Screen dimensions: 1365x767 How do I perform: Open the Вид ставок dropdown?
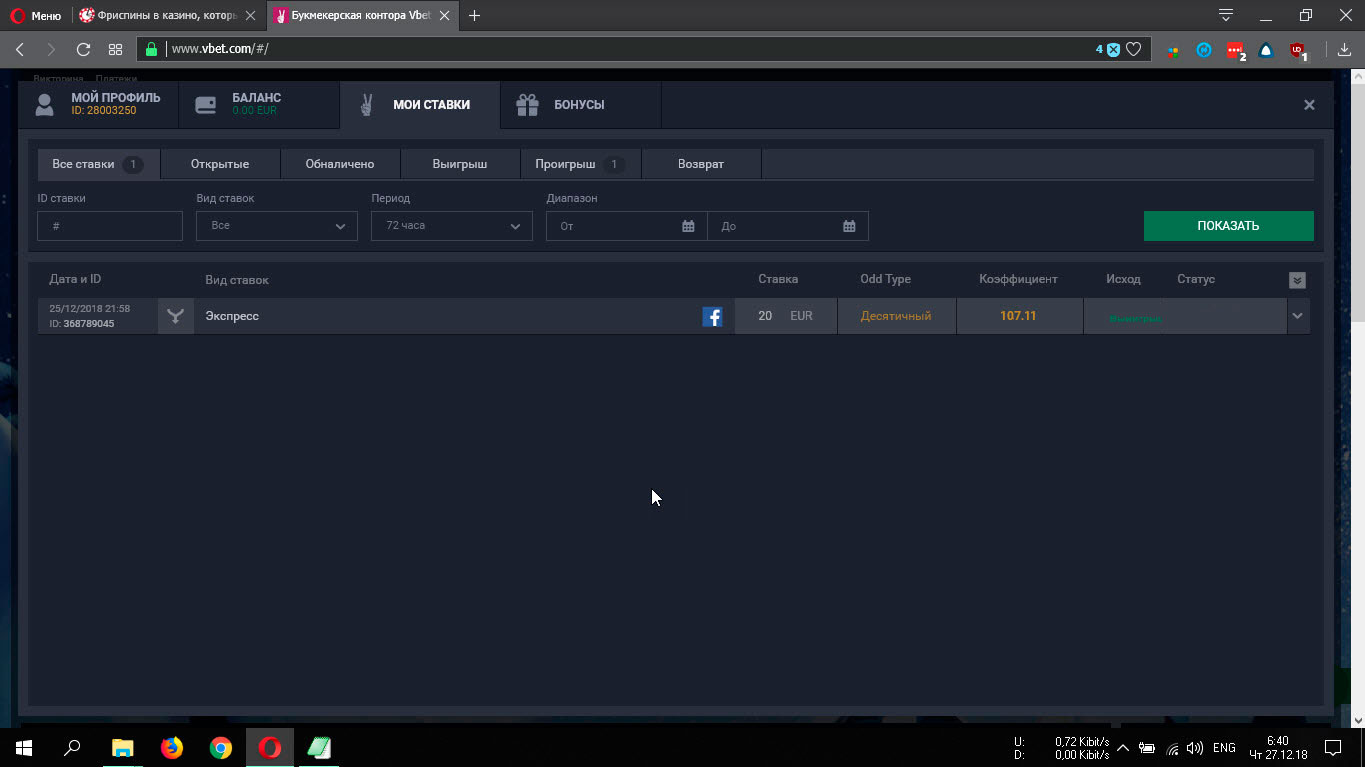click(277, 226)
